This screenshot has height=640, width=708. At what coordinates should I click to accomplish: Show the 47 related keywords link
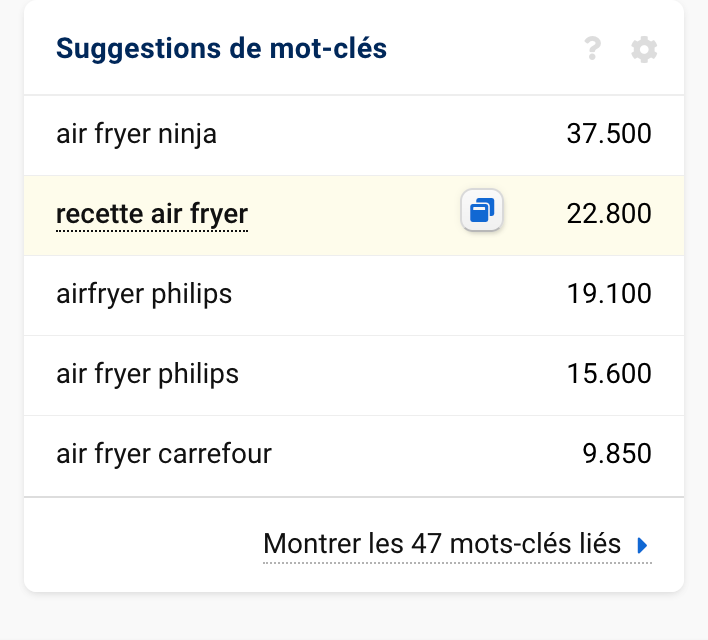tap(441, 545)
